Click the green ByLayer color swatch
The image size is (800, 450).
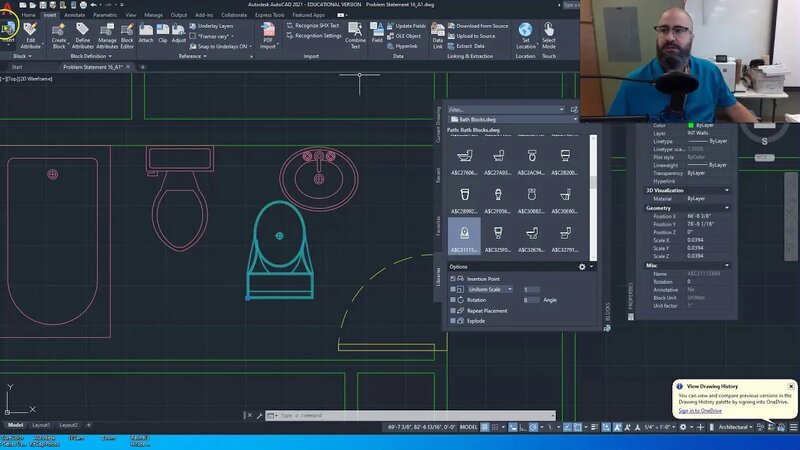coord(691,125)
